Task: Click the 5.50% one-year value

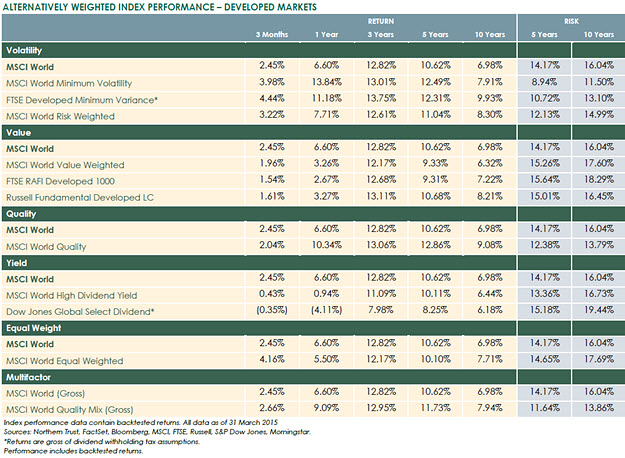Action: click(x=326, y=359)
